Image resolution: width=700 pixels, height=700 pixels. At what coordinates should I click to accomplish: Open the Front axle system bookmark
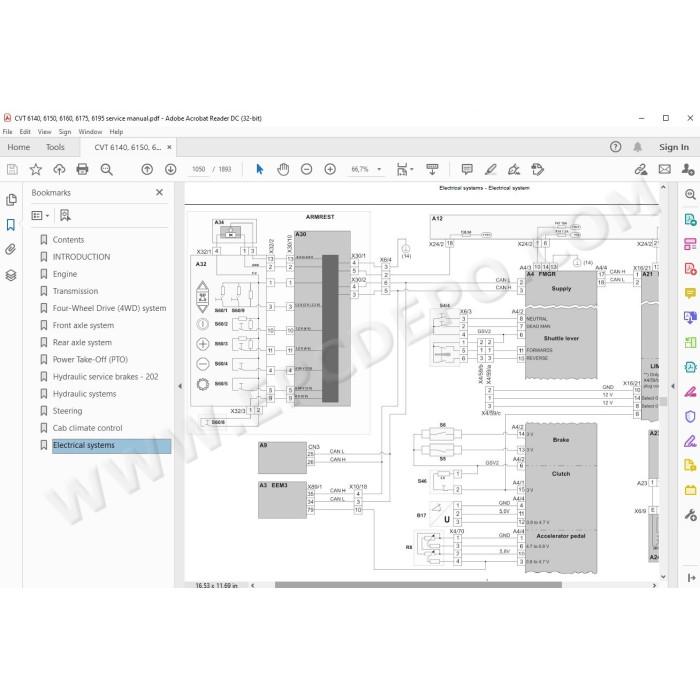pyautogui.click(x=83, y=325)
